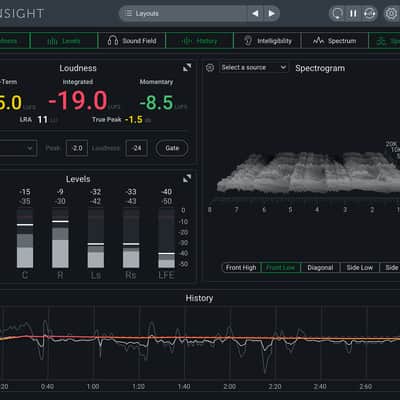Click the Loudness panel title
This screenshot has width=400, height=400.
tap(78, 68)
